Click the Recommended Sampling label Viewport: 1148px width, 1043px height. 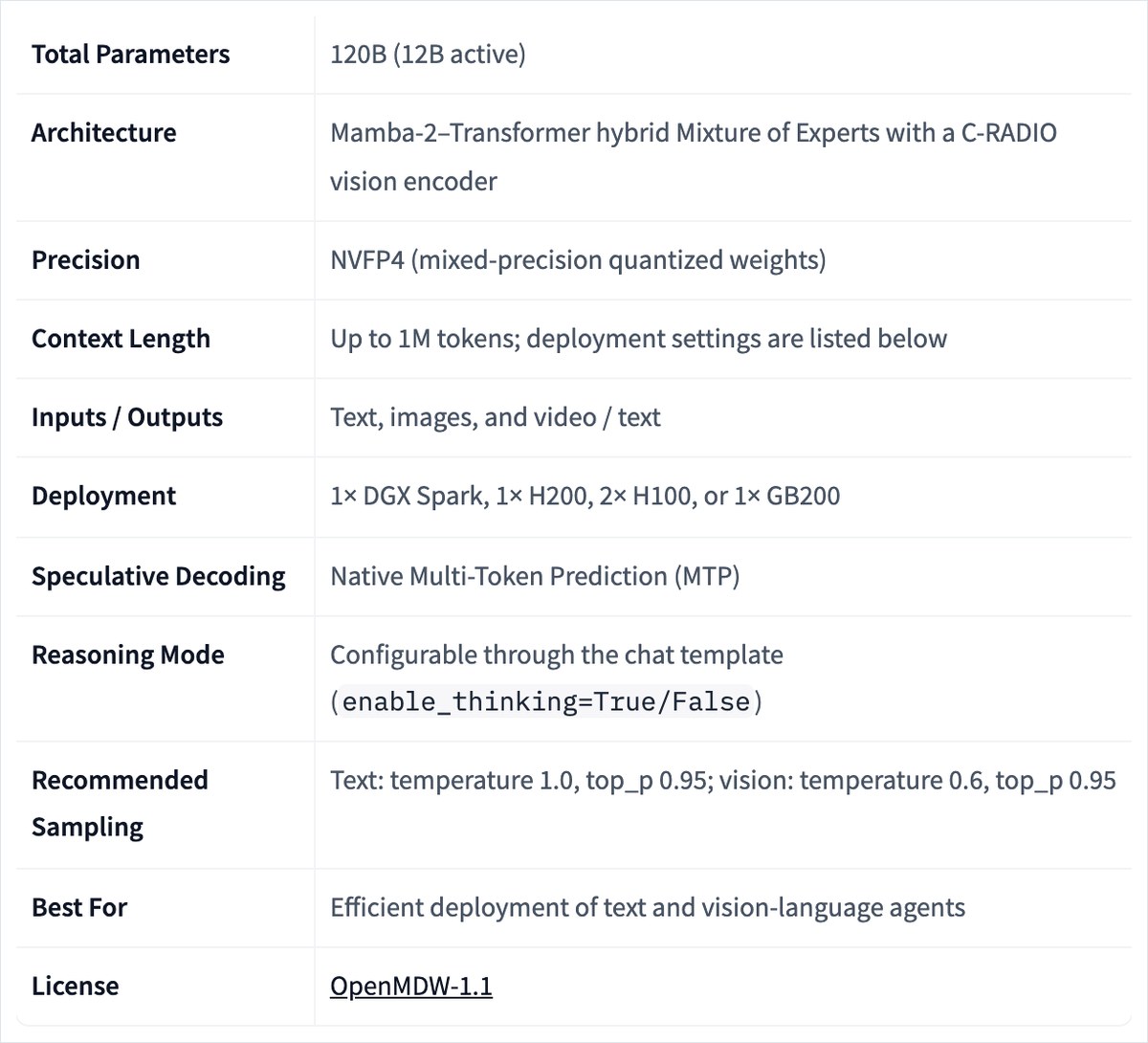tap(120, 803)
